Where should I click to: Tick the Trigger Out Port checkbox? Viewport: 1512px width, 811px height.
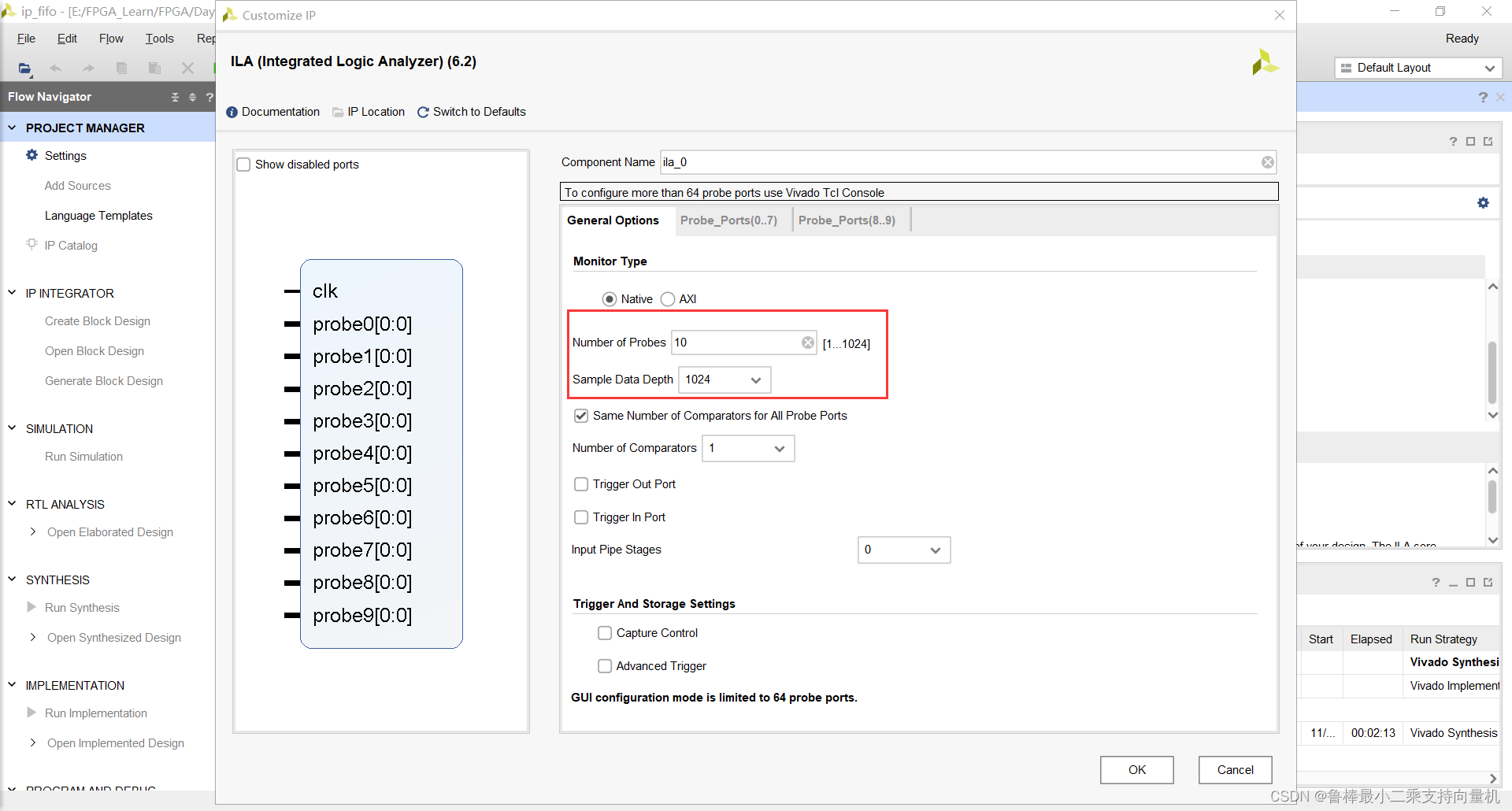(581, 484)
